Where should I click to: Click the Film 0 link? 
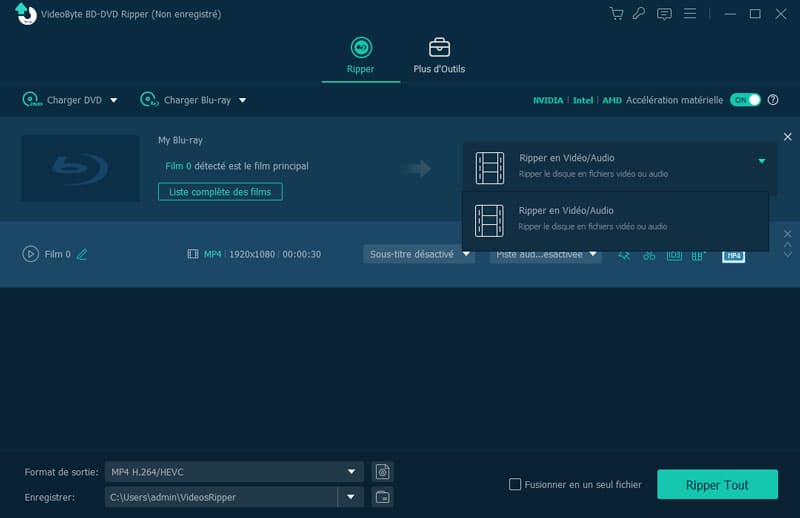178,166
